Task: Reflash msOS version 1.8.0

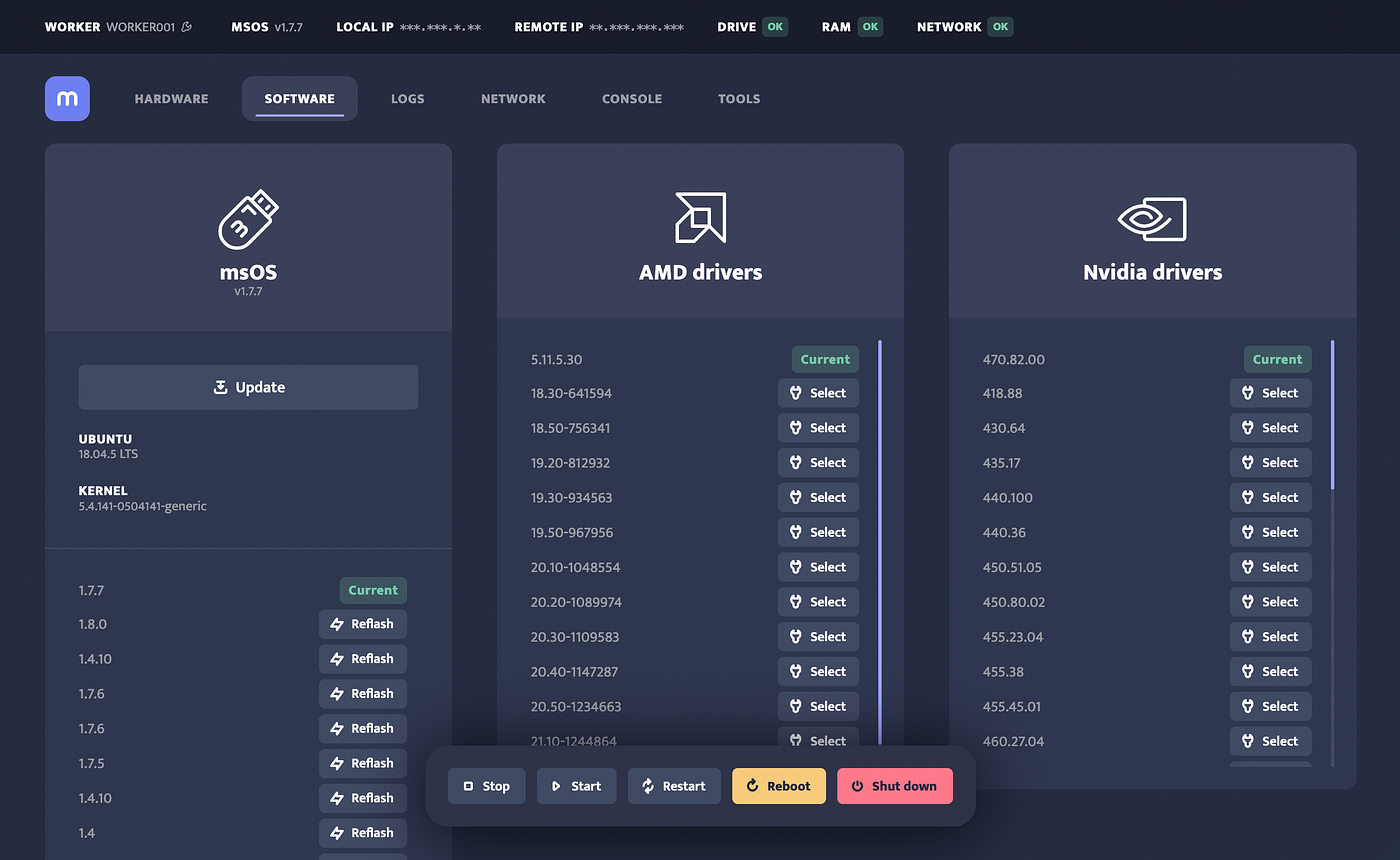Action: (x=363, y=624)
